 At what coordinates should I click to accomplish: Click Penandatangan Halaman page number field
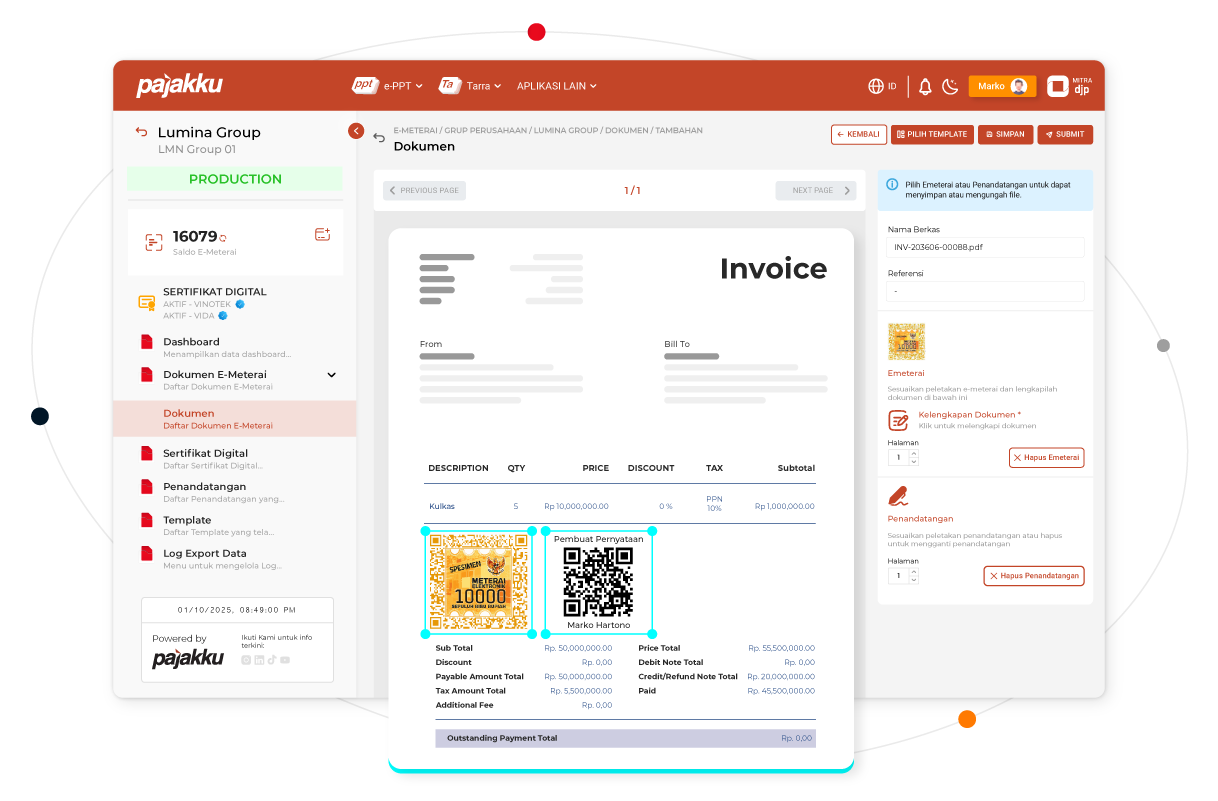tap(898, 576)
